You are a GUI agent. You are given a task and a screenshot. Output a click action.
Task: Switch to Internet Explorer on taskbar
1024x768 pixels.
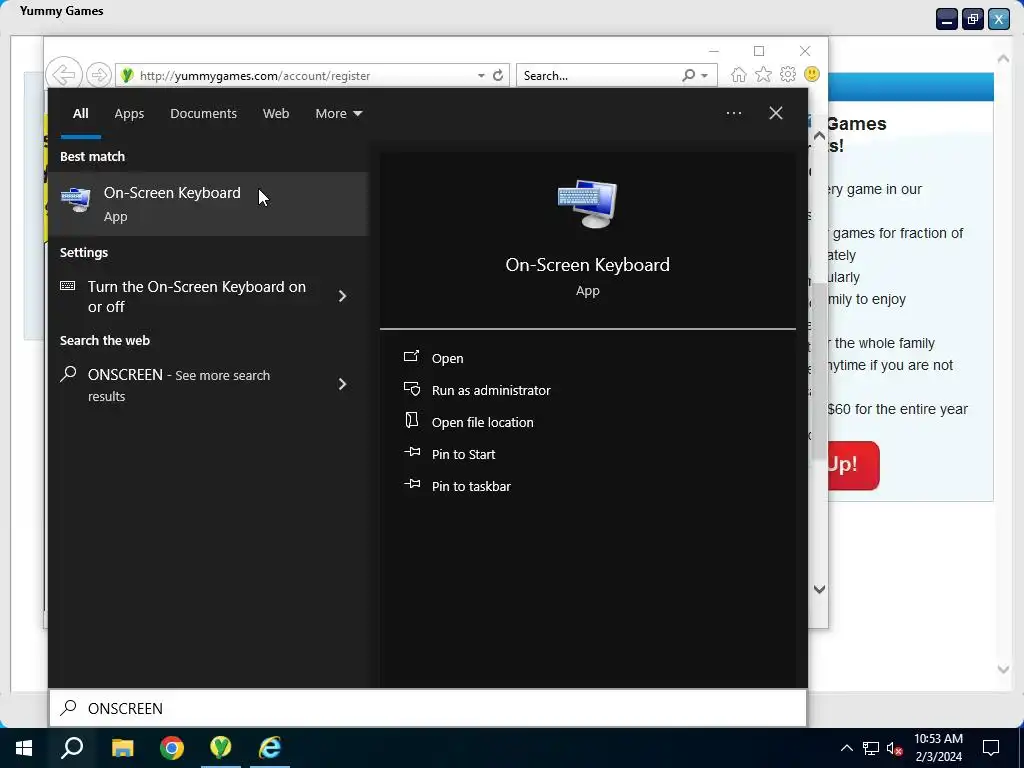coord(270,748)
